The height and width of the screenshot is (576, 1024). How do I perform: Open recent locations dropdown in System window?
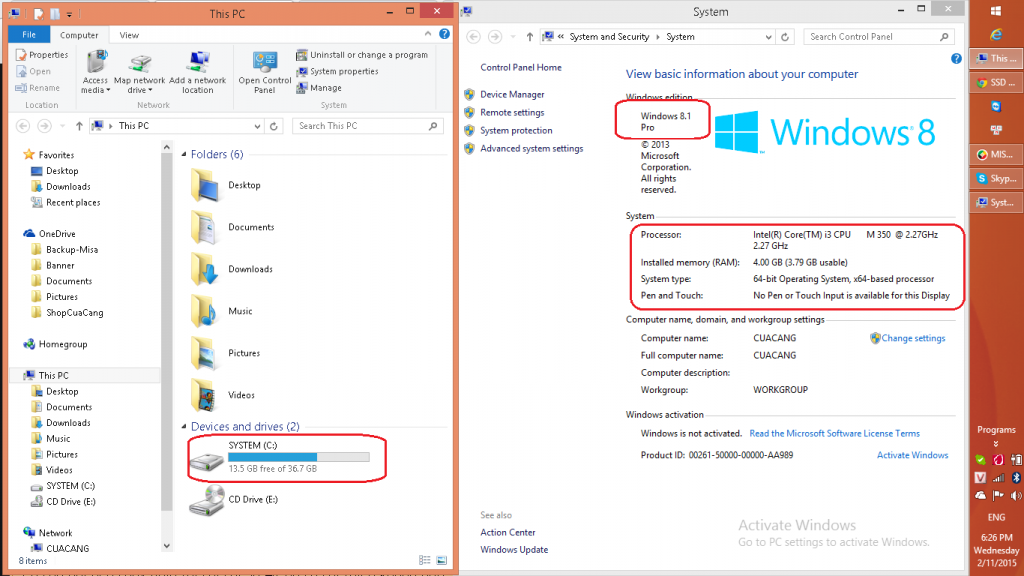tap(513, 37)
